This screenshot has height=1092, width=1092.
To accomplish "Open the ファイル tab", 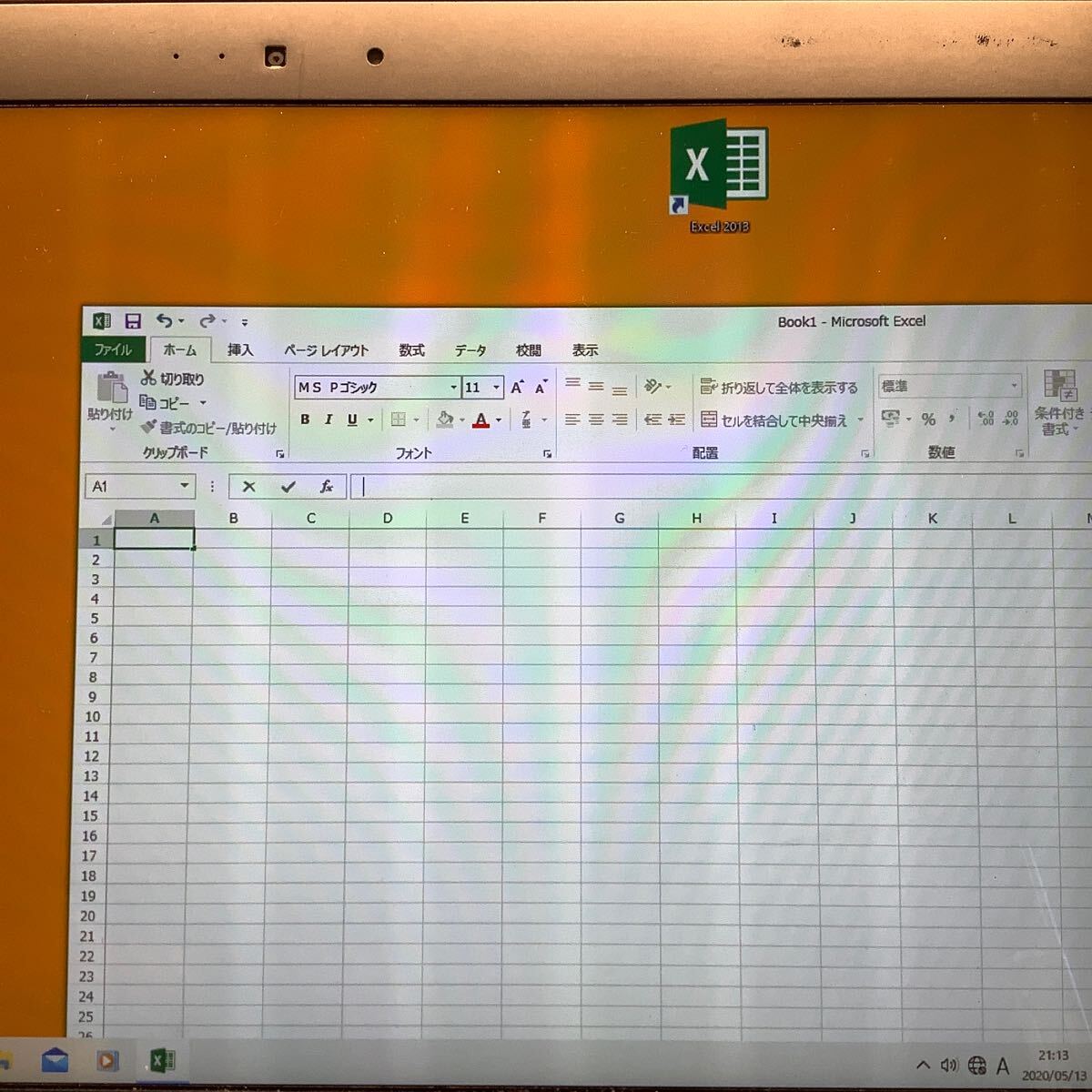I will [x=112, y=349].
